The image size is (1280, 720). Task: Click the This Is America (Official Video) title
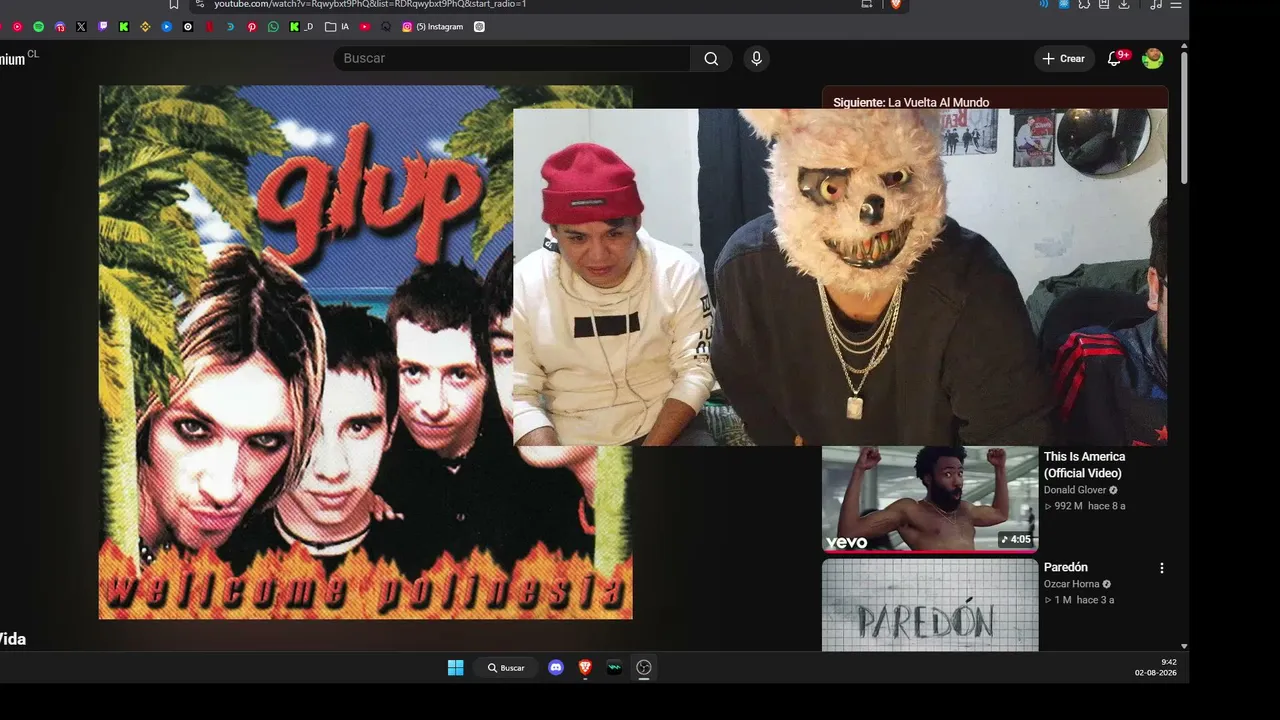click(1084, 465)
